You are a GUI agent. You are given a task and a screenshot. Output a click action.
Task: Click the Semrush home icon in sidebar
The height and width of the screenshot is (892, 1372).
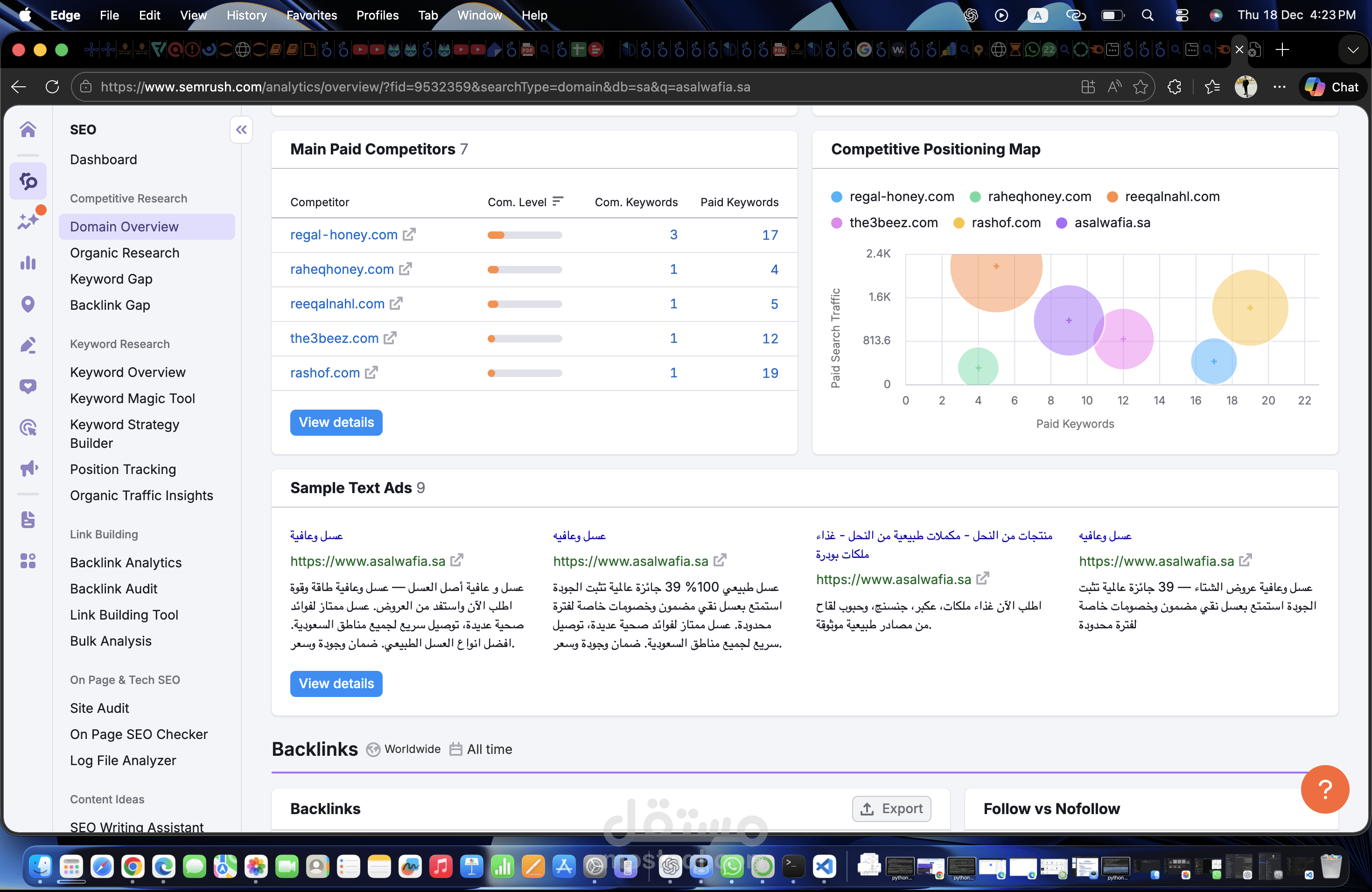pos(28,129)
